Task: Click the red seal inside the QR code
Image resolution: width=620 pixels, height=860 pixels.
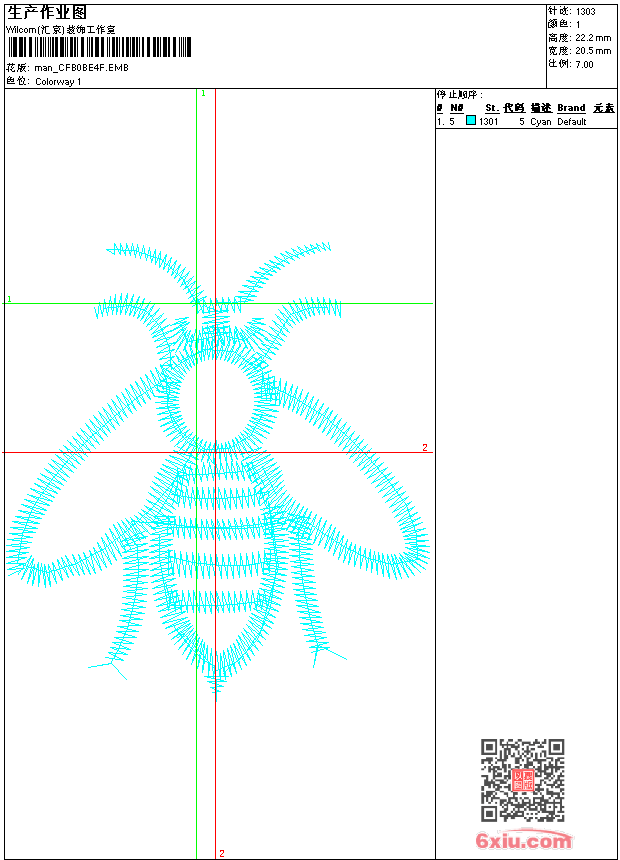Action: click(522, 780)
